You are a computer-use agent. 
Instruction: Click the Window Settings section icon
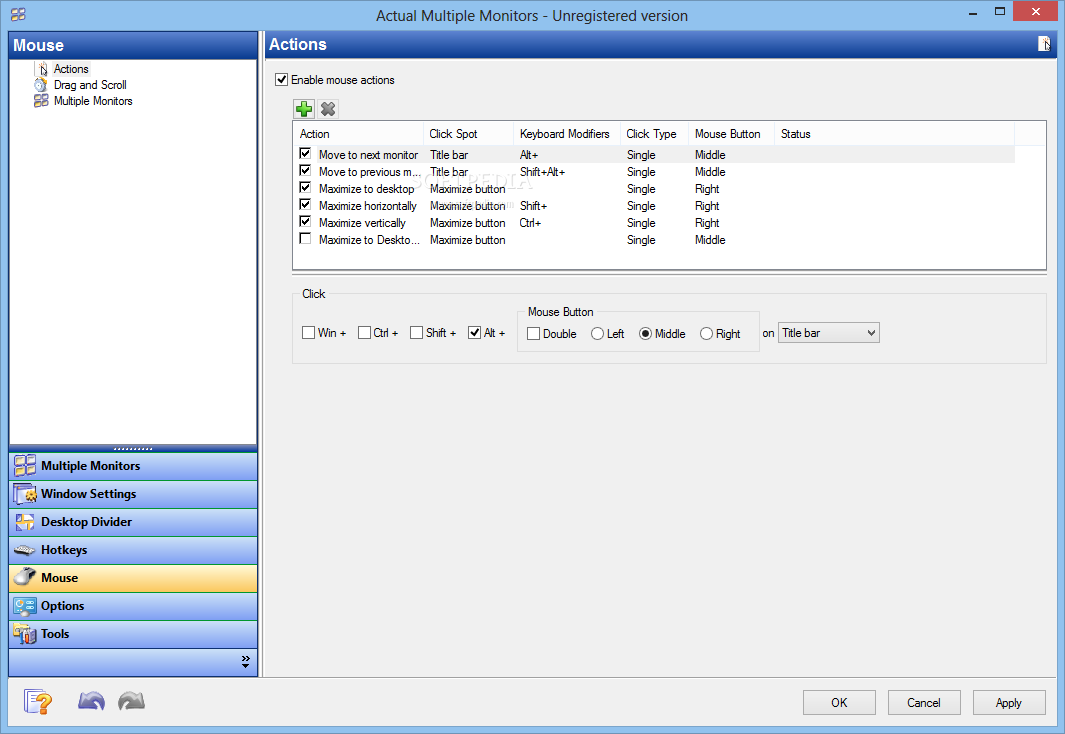[x=25, y=494]
